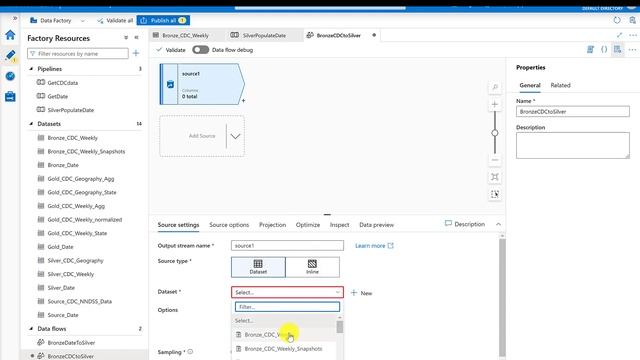The width and height of the screenshot is (640, 360).
Task: Zoom out with the minus icon
Action: 495,160
